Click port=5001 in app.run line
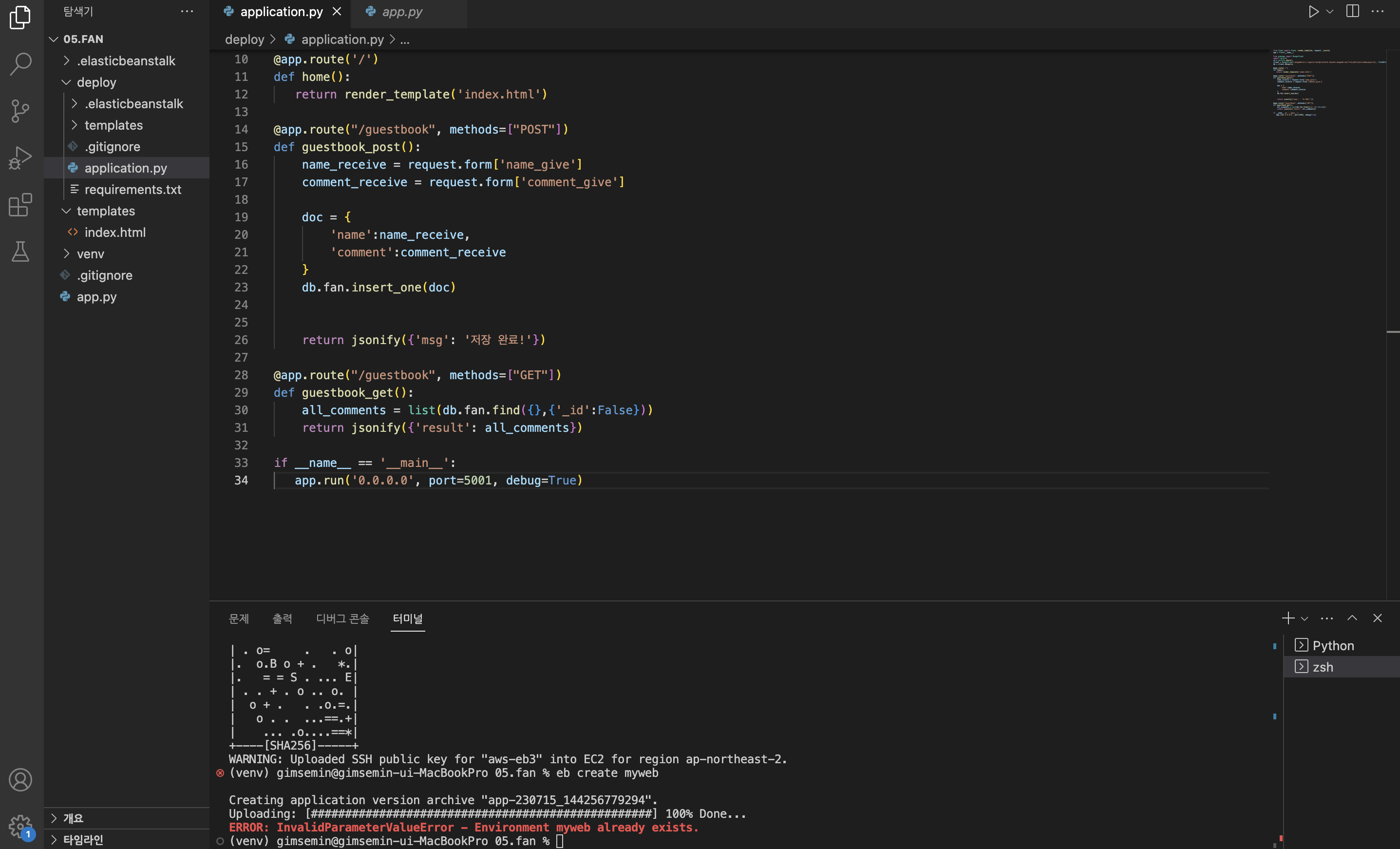 (460, 481)
